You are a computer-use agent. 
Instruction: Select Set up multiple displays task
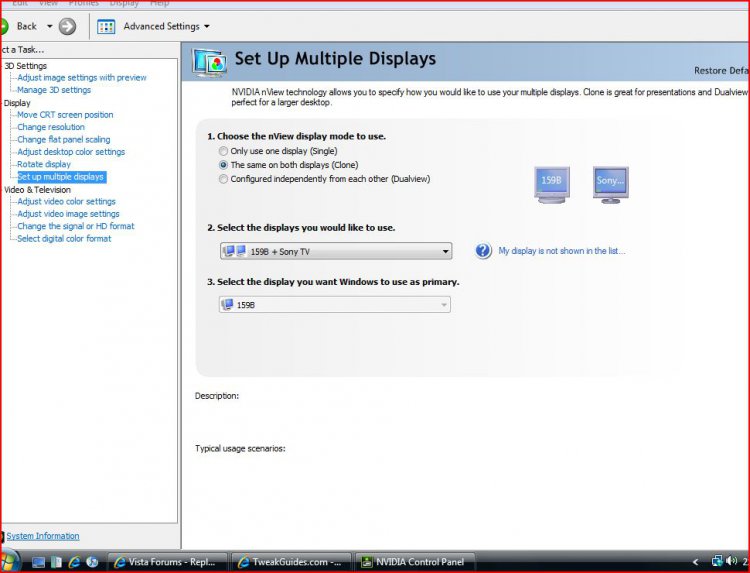click(x=61, y=177)
